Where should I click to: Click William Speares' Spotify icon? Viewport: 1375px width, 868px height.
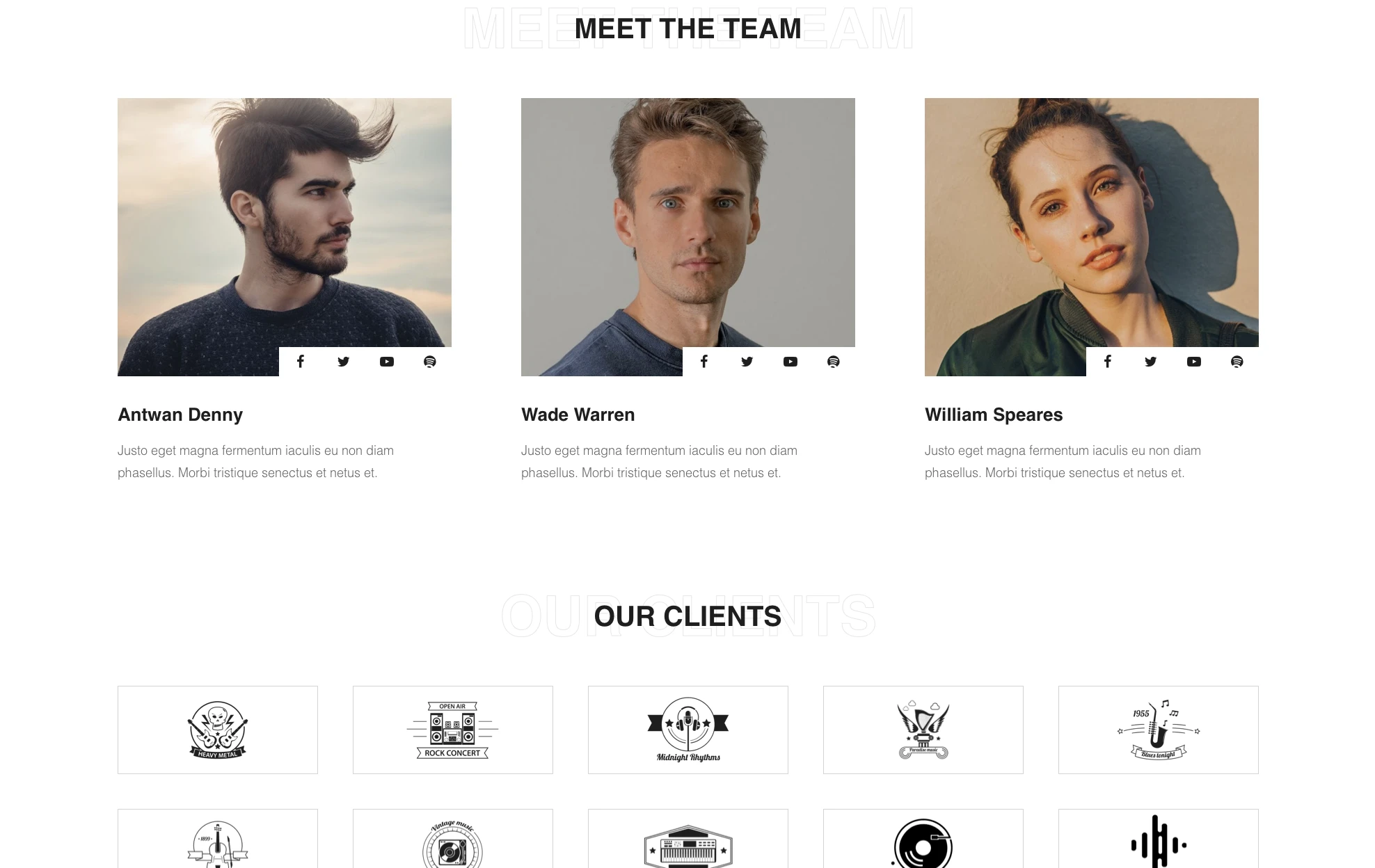[x=1237, y=362]
